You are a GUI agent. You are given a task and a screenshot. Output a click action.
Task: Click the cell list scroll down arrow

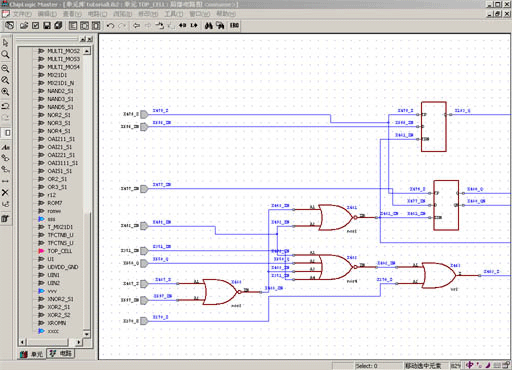click(87, 334)
